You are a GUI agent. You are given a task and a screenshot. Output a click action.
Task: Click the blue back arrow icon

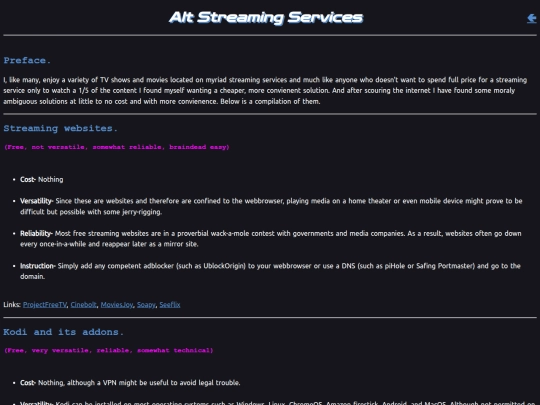point(531,18)
